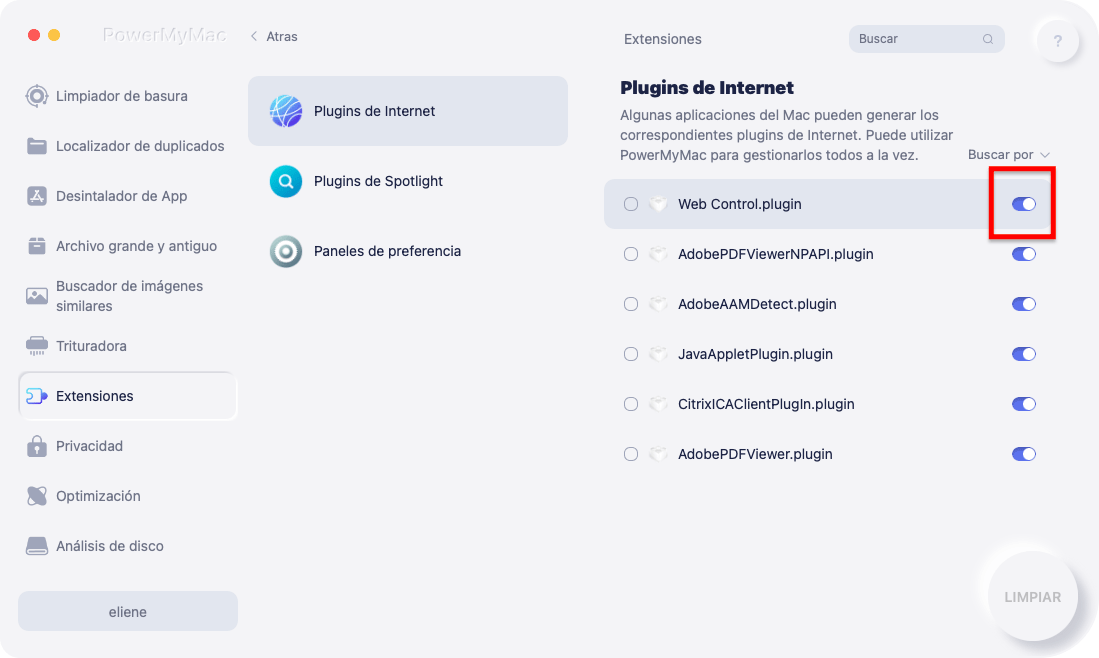1099x658 pixels.
Task: Open the Limpiador de basura icon
Action: tap(36, 96)
